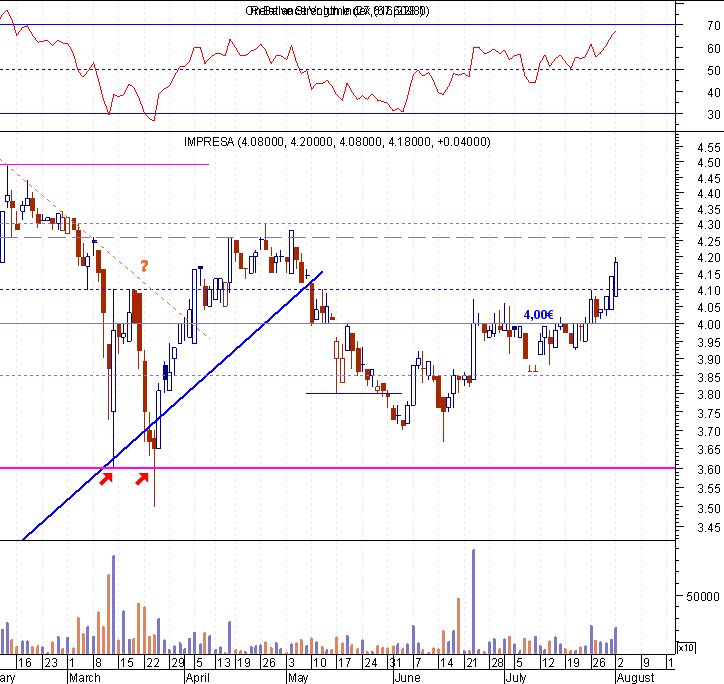This screenshot has height=684, width=724.
Task: Click the orange question mark annotation
Action: (x=145, y=266)
